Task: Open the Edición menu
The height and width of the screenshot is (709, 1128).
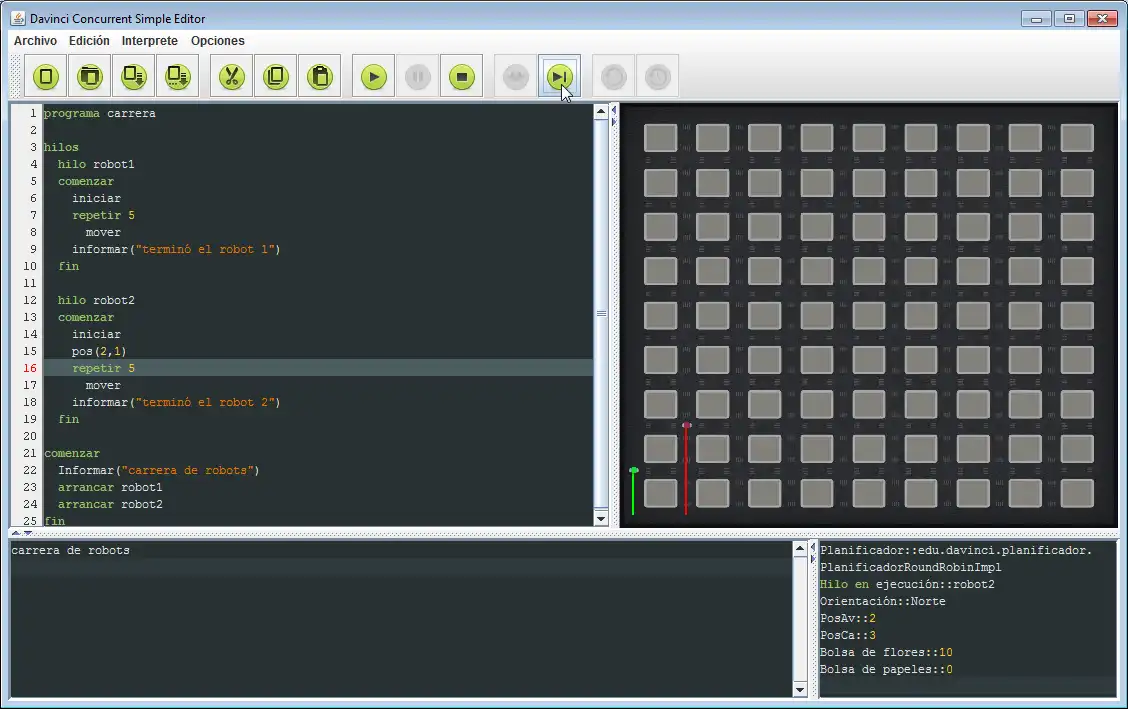Action: coord(89,41)
